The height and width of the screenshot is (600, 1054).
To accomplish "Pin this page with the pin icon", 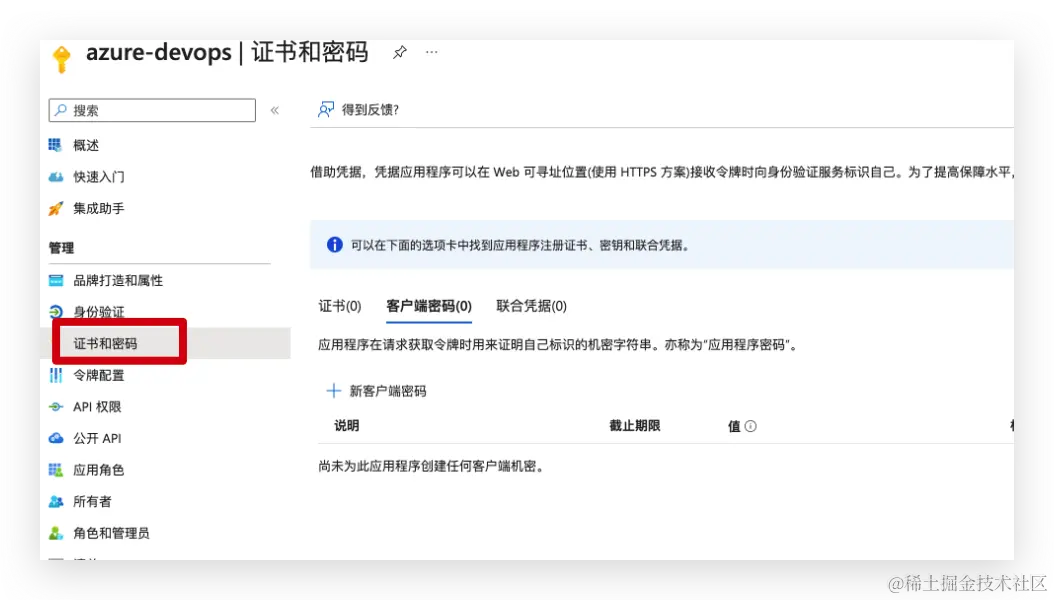I will [x=400, y=52].
